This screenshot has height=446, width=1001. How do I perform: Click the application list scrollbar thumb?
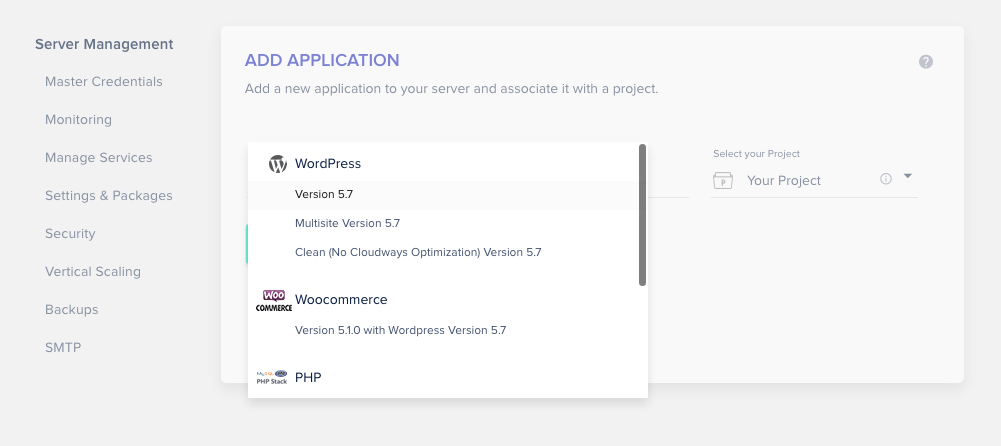(642, 215)
